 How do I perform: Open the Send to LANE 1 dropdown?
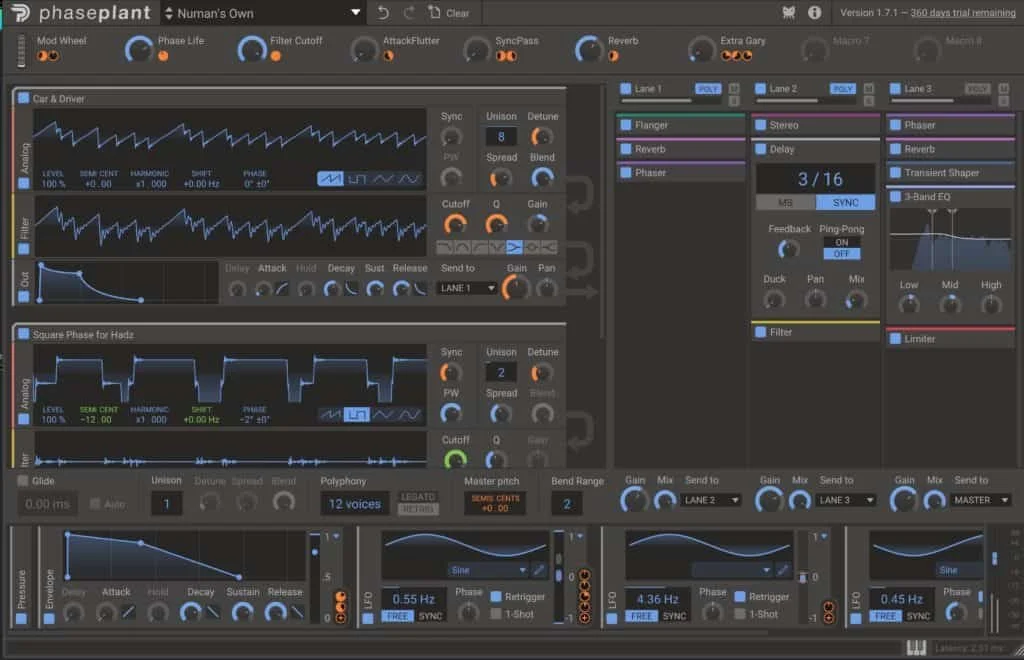click(464, 289)
